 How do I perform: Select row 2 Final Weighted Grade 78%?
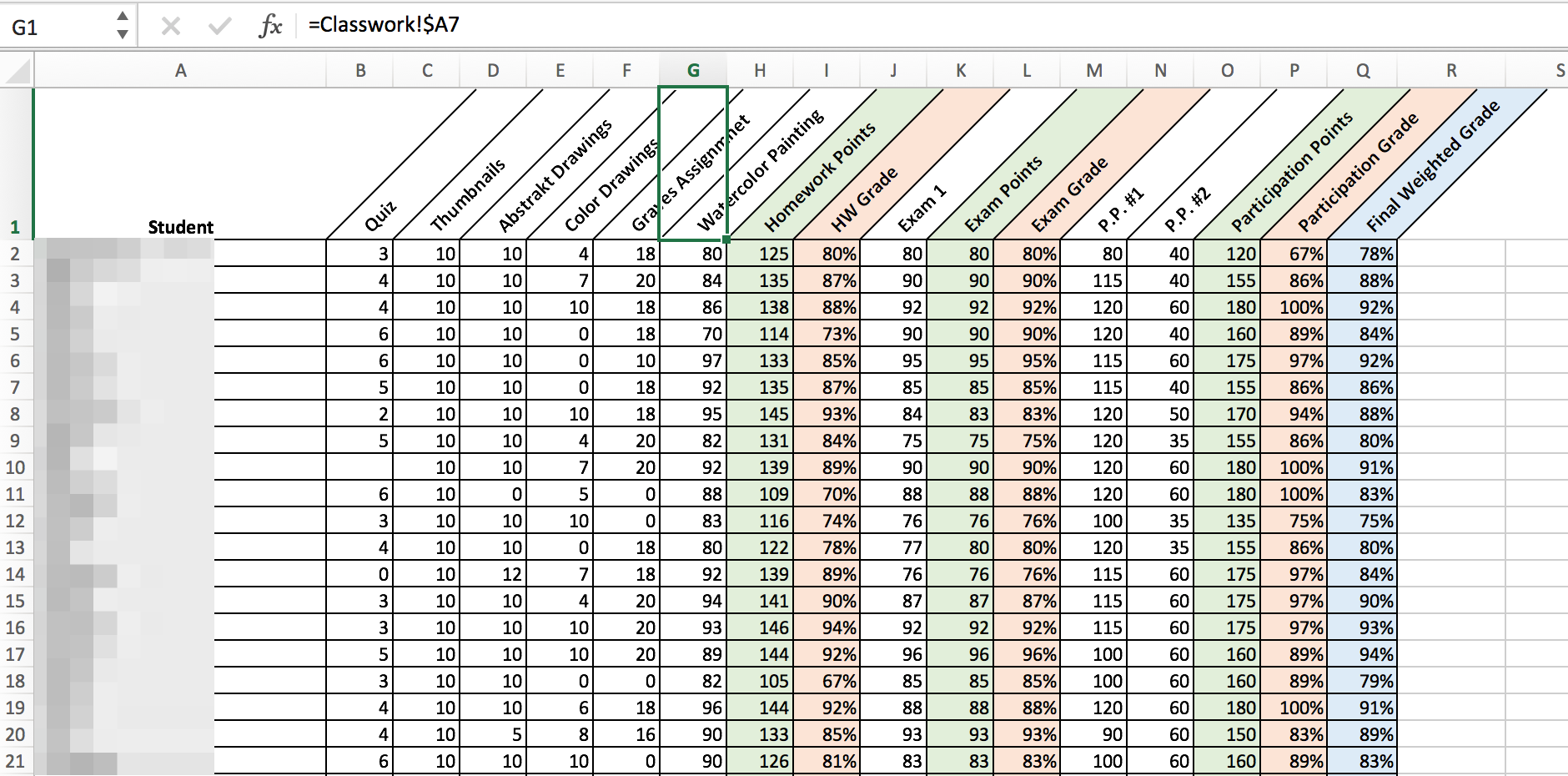pyautogui.click(x=1363, y=254)
